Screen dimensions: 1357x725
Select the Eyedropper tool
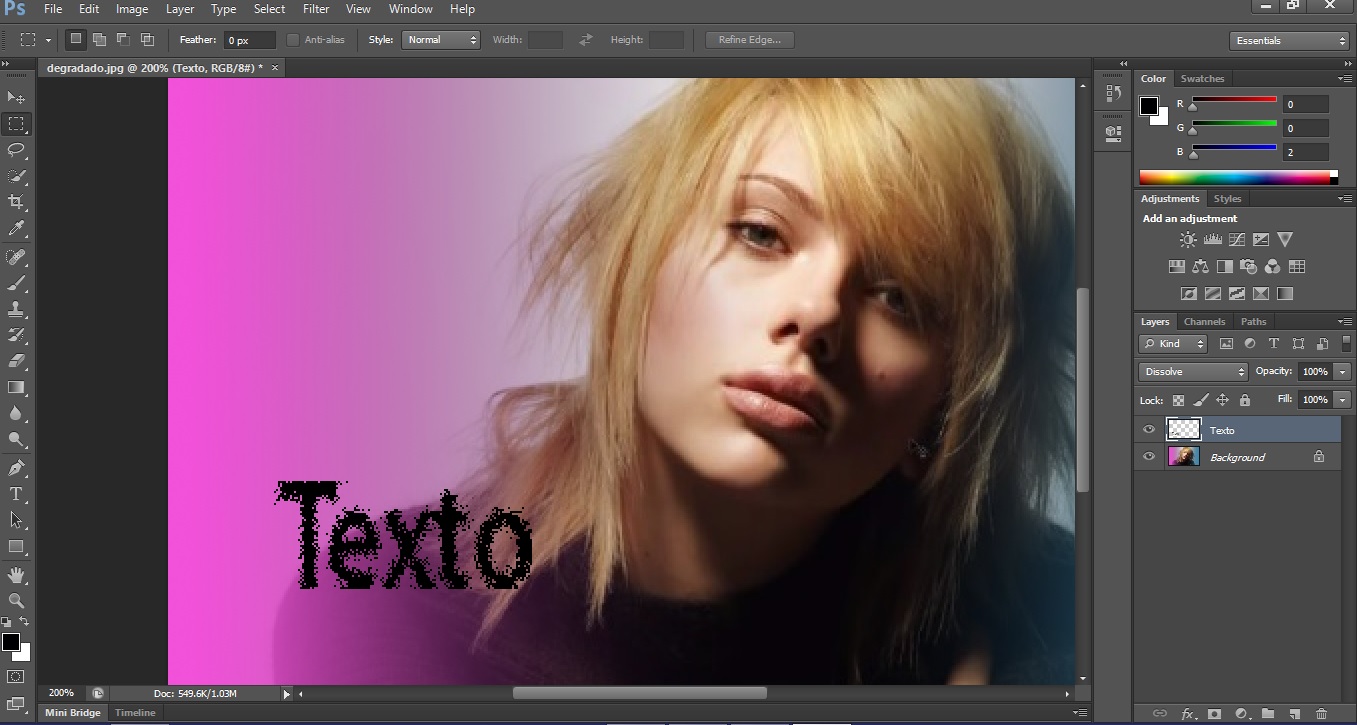[16, 229]
